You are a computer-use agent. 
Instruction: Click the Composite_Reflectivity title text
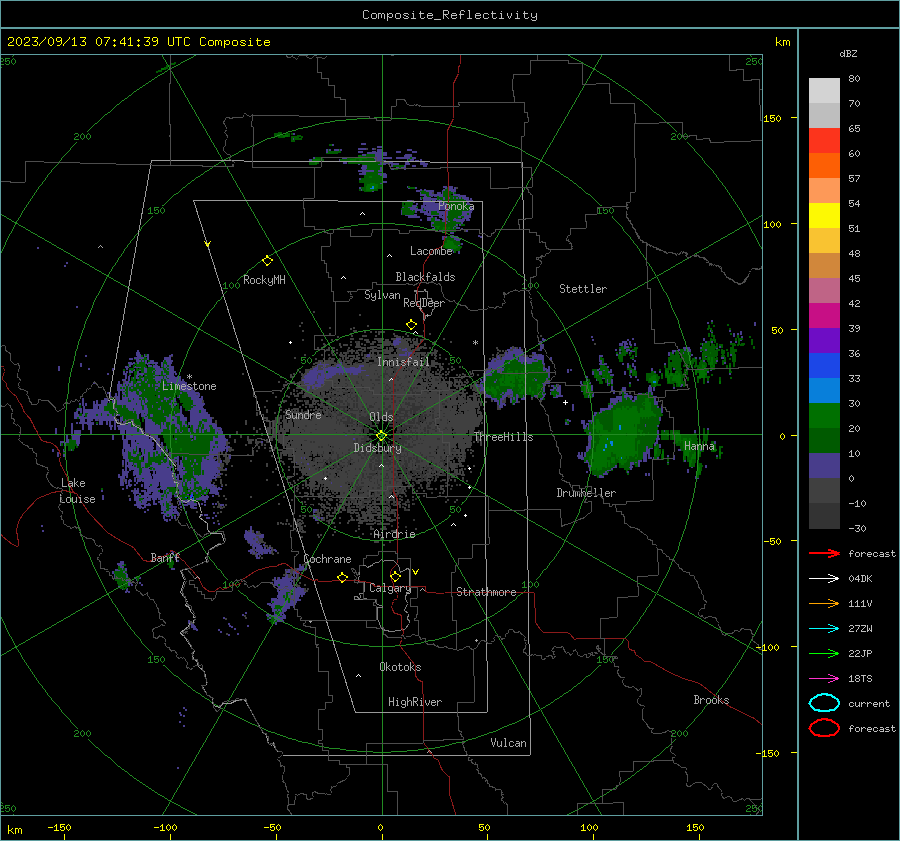tap(450, 15)
